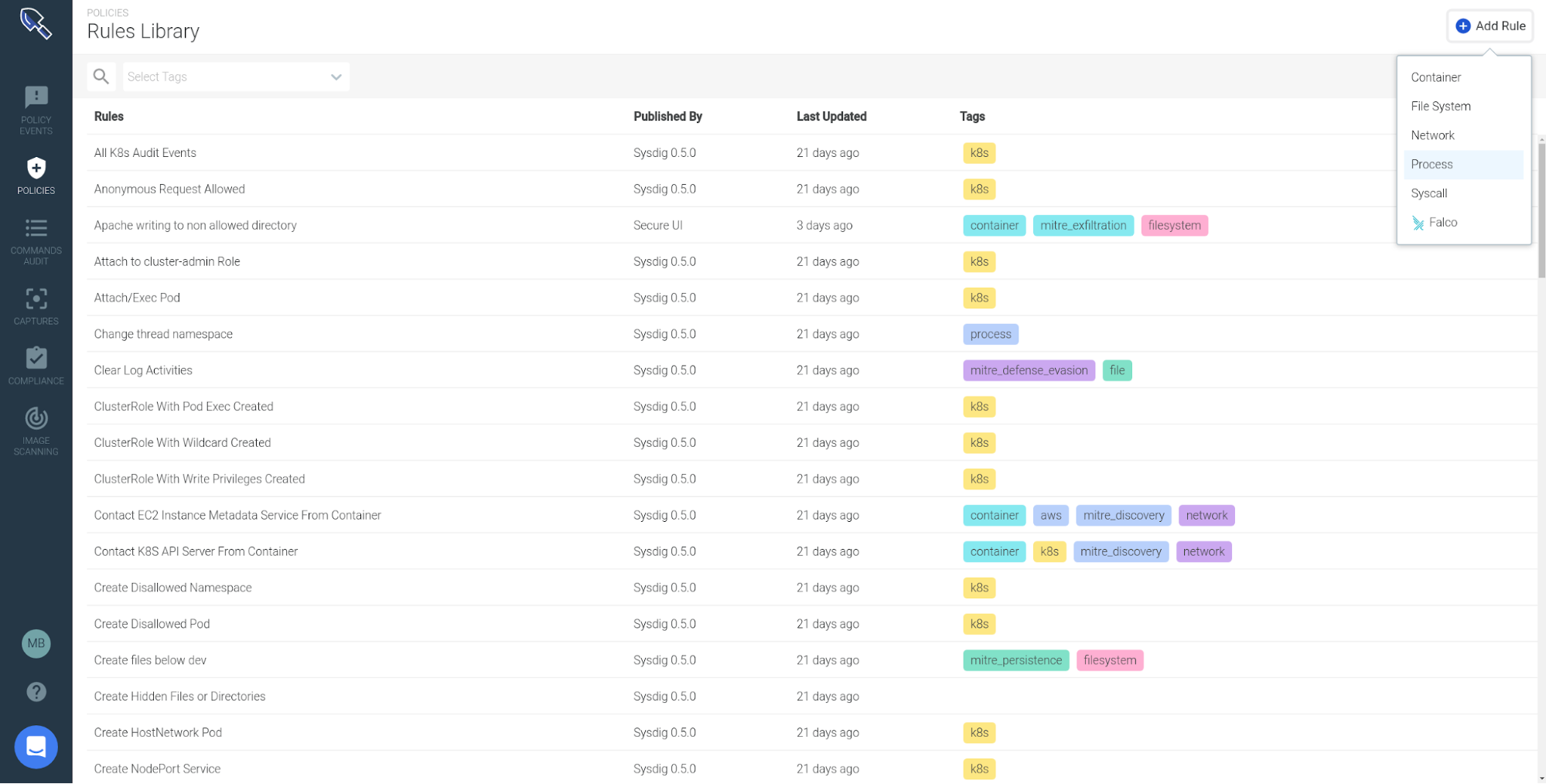Open the help question mark icon
Screen dimensions: 1546x784
(36, 692)
